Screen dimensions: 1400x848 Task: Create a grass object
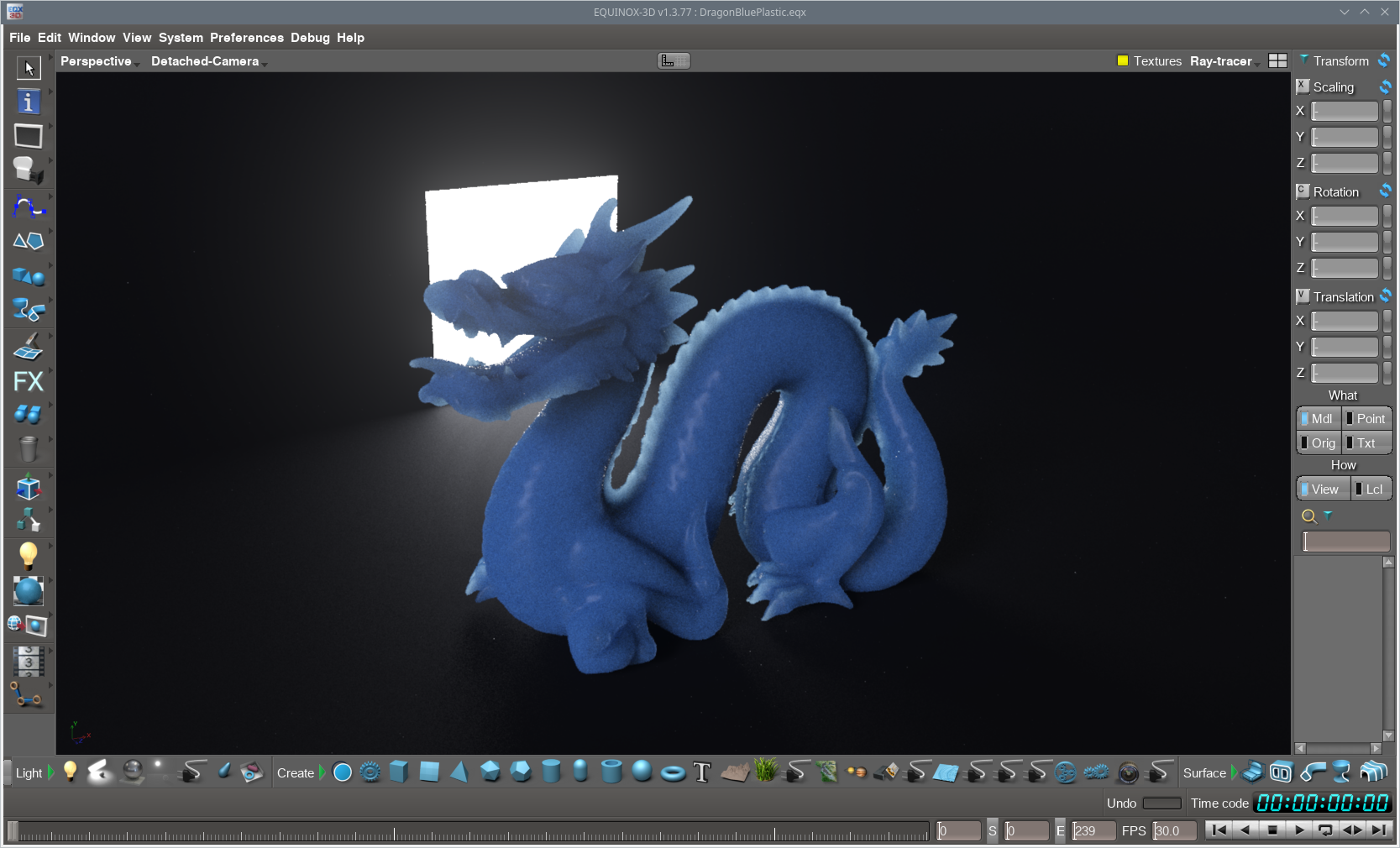pyautogui.click(x=765, y=771)
